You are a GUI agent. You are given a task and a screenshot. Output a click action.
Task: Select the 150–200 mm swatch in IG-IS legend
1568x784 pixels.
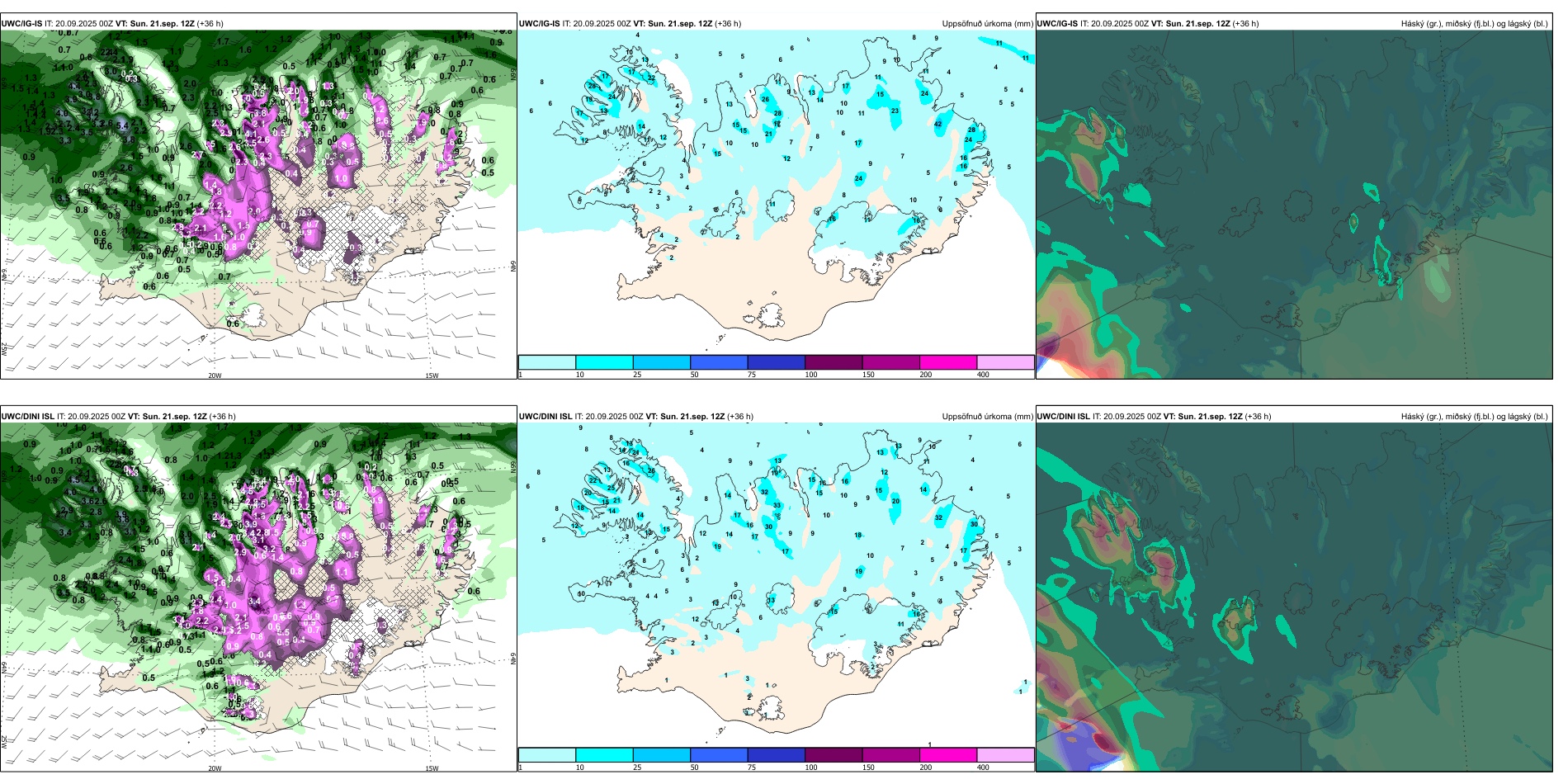pyautogui.click(x=890, y=362)
